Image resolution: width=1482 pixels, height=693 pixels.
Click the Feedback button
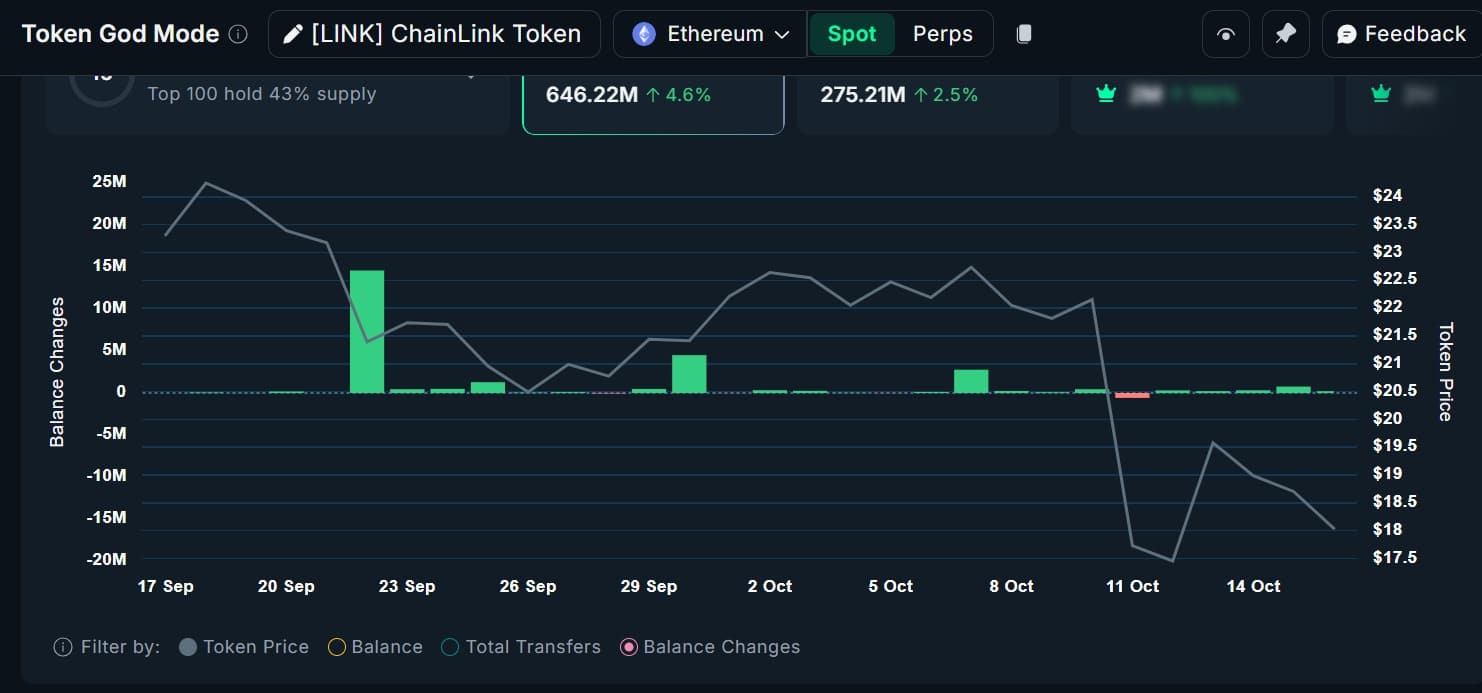pos(1401,33)
